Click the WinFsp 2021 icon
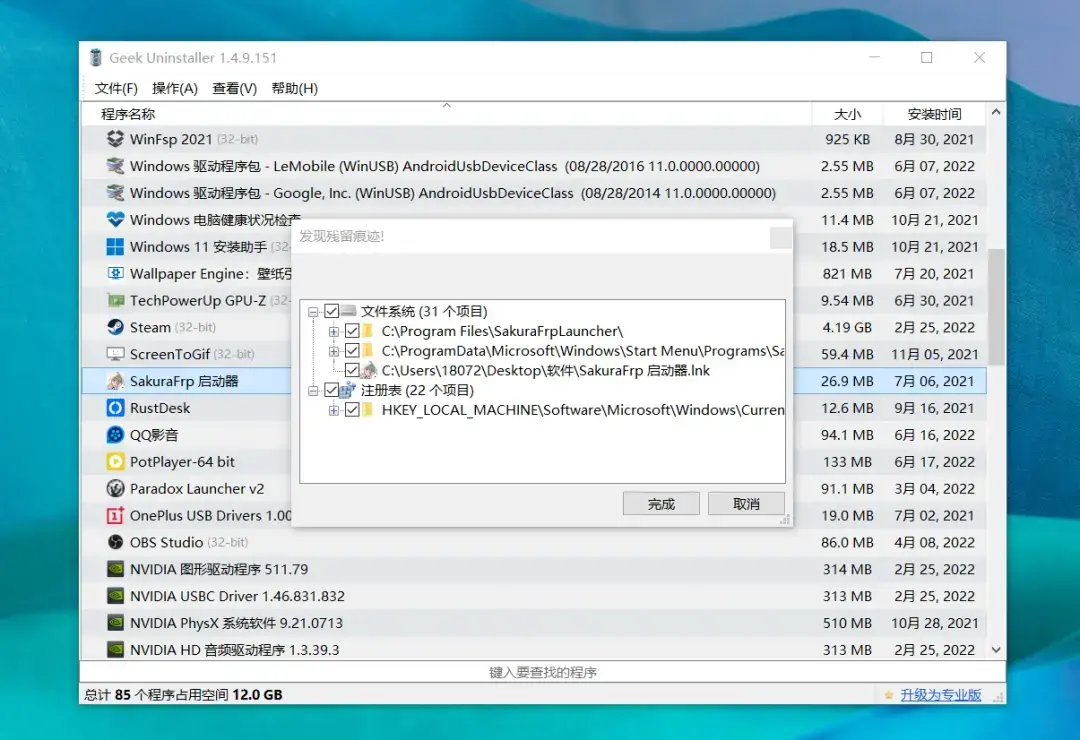 click(x=115, y=139)
